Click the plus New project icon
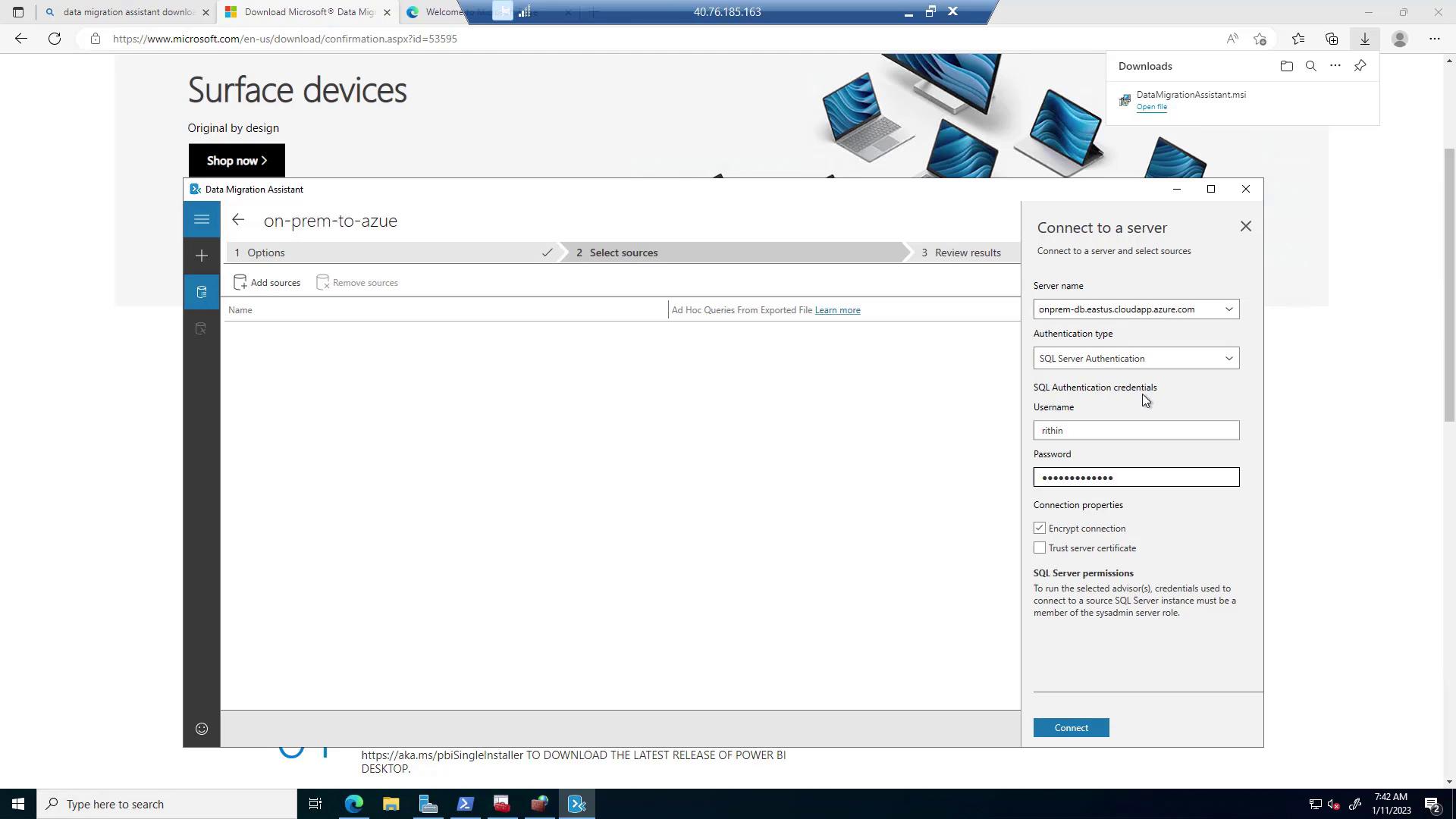 click(201, 256)
